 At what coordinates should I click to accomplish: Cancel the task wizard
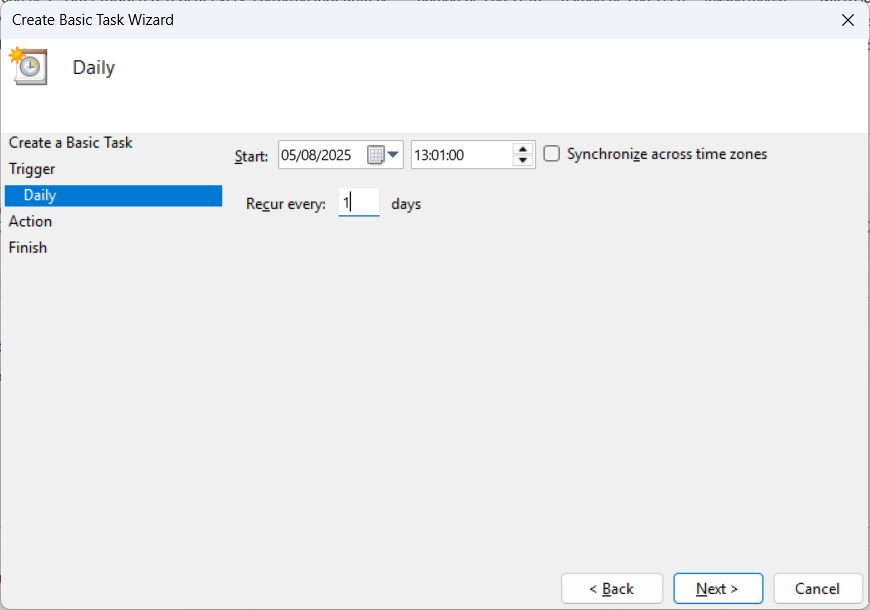pyautogui.click(x=818, y=588)
